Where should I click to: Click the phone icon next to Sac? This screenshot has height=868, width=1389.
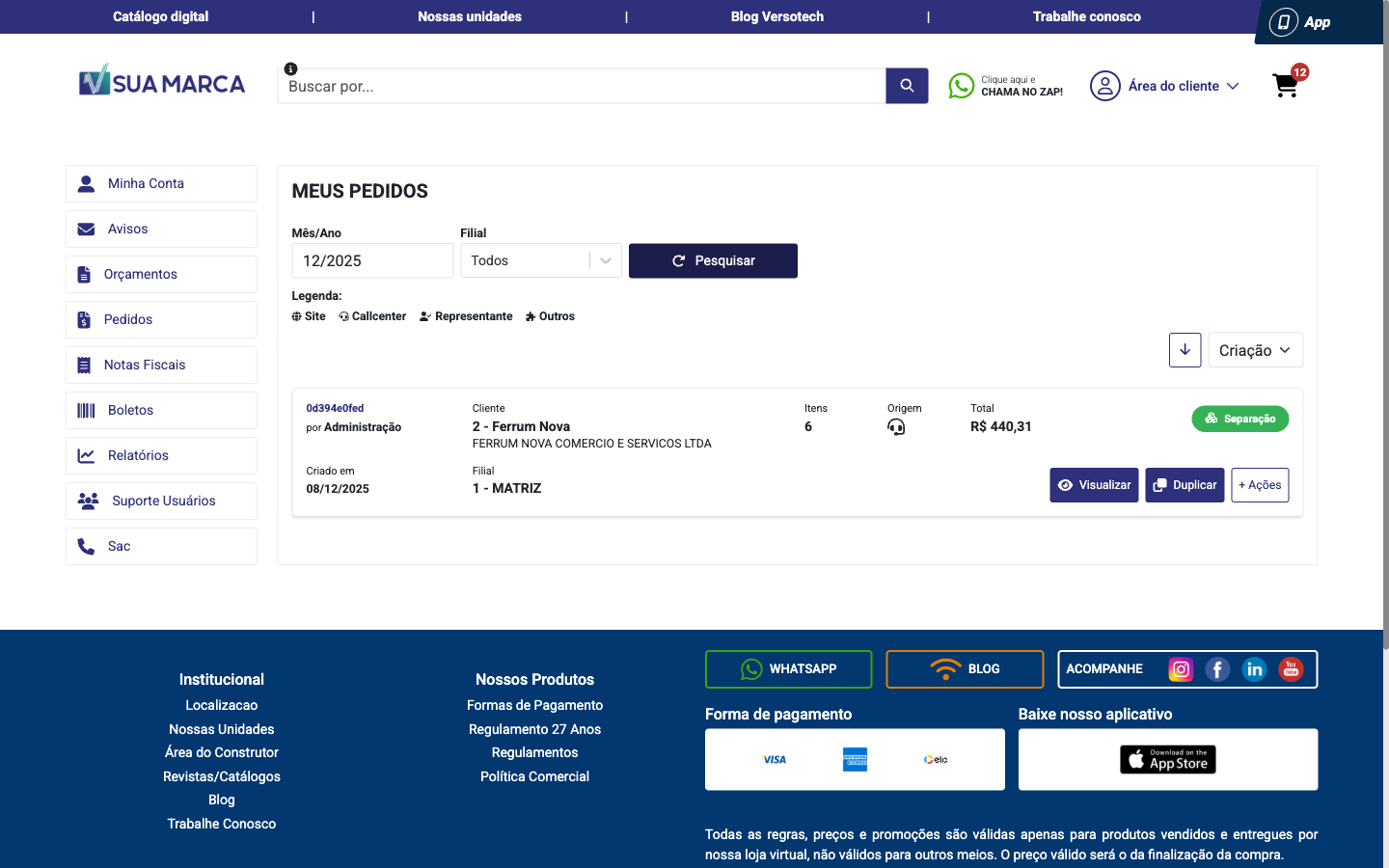point(84,546)
